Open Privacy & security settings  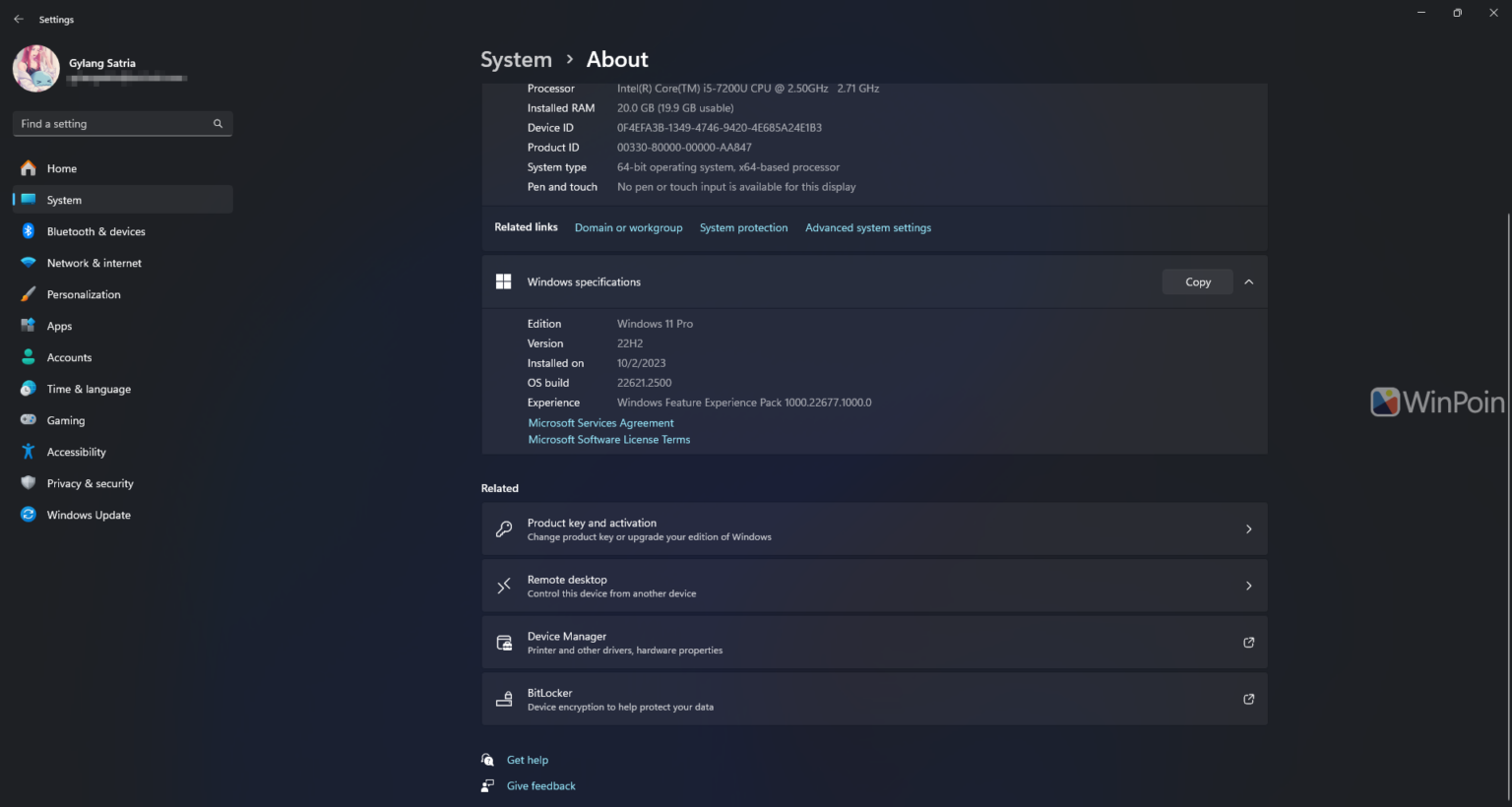[x=90, y=483]
